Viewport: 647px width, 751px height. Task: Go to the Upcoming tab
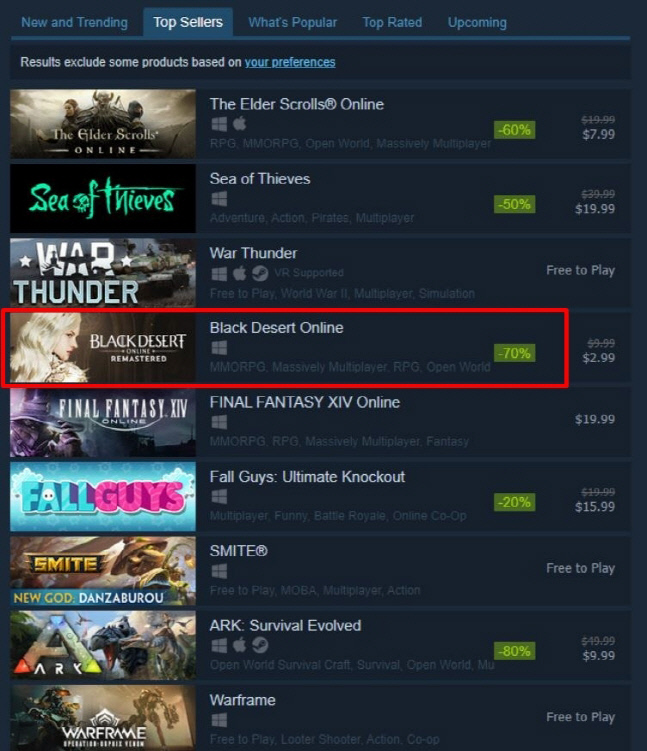pos(477,23)
